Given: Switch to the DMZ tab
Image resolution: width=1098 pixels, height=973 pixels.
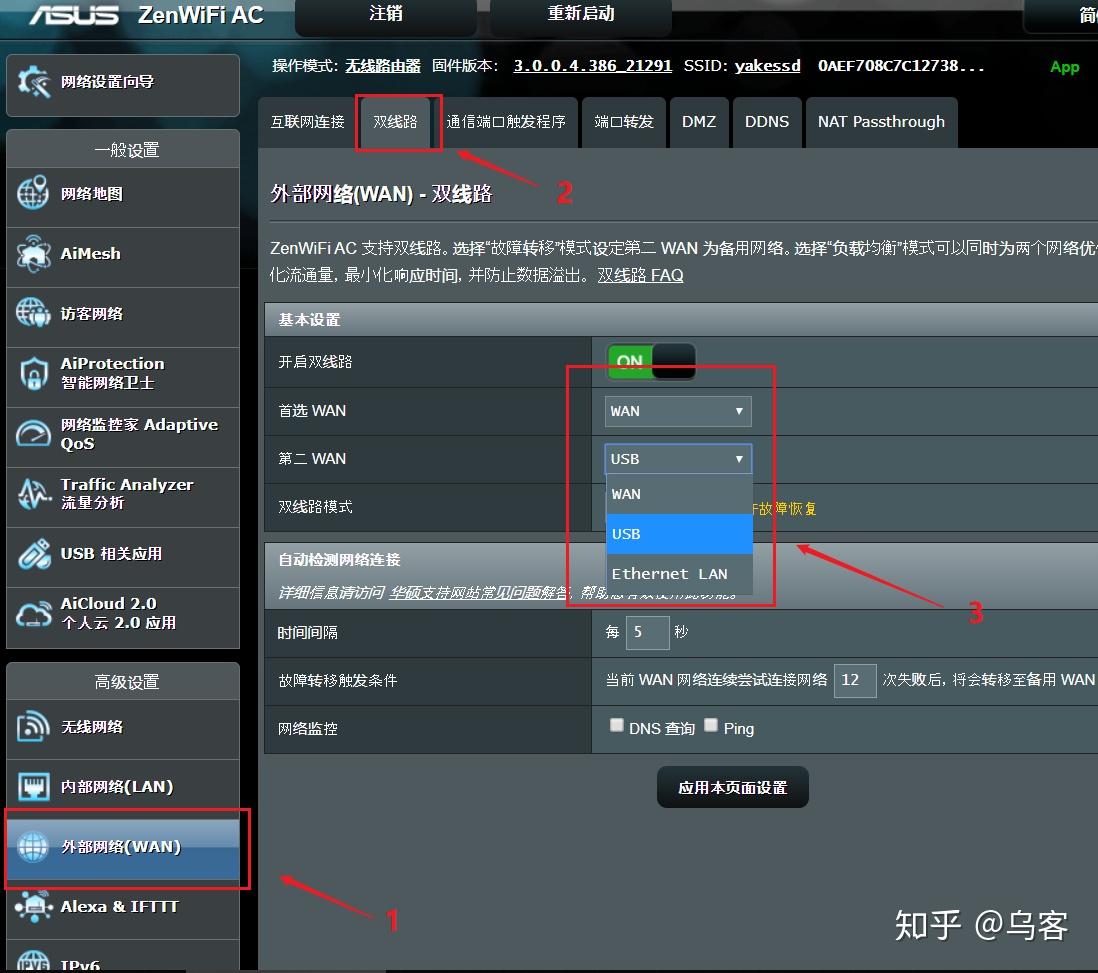Looking at the screenshot, I should 699,122.
